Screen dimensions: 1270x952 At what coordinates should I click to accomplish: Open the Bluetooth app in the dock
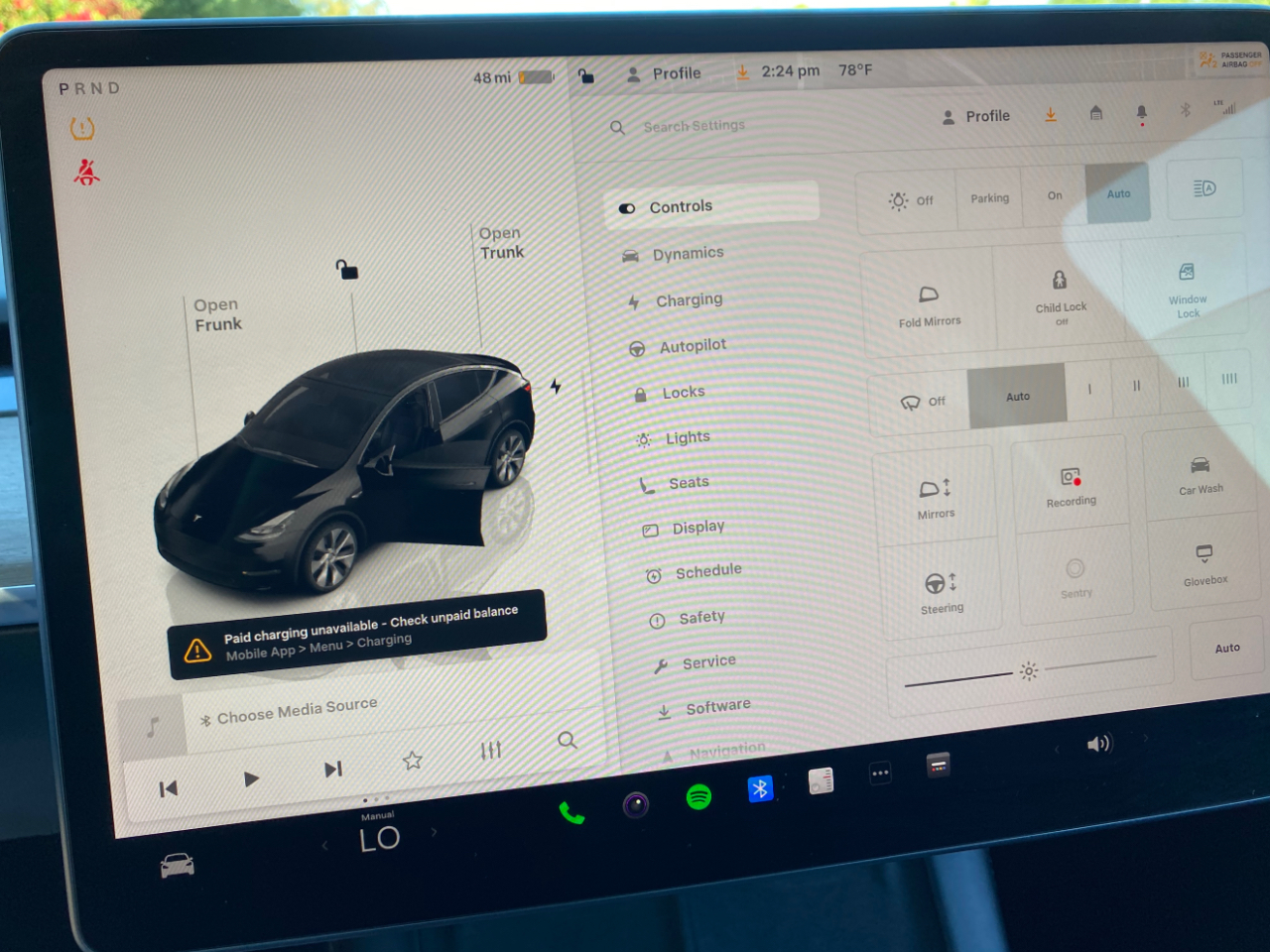click(760, 788)
